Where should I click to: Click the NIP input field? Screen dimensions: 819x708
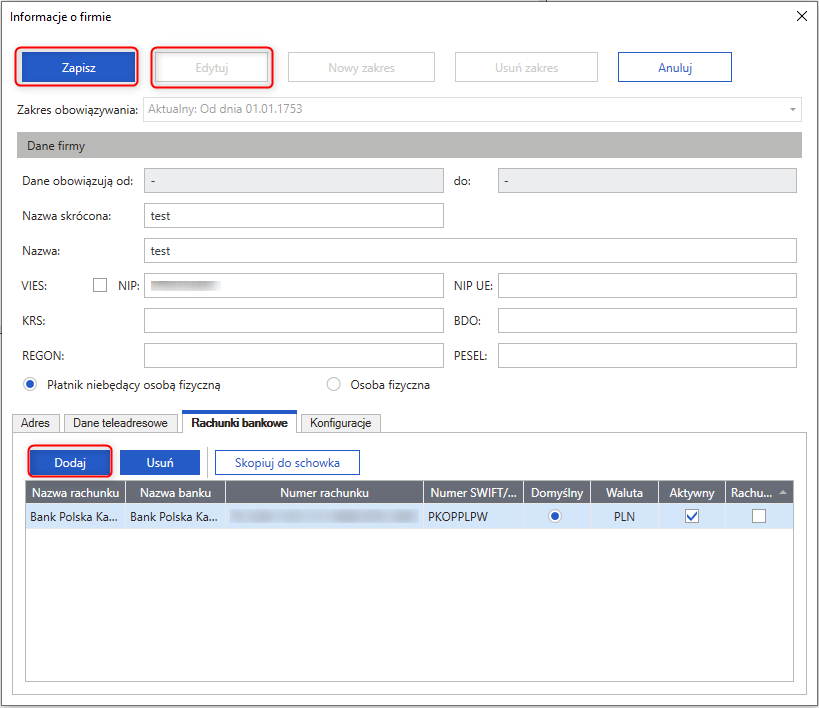(x=294, y=285)
